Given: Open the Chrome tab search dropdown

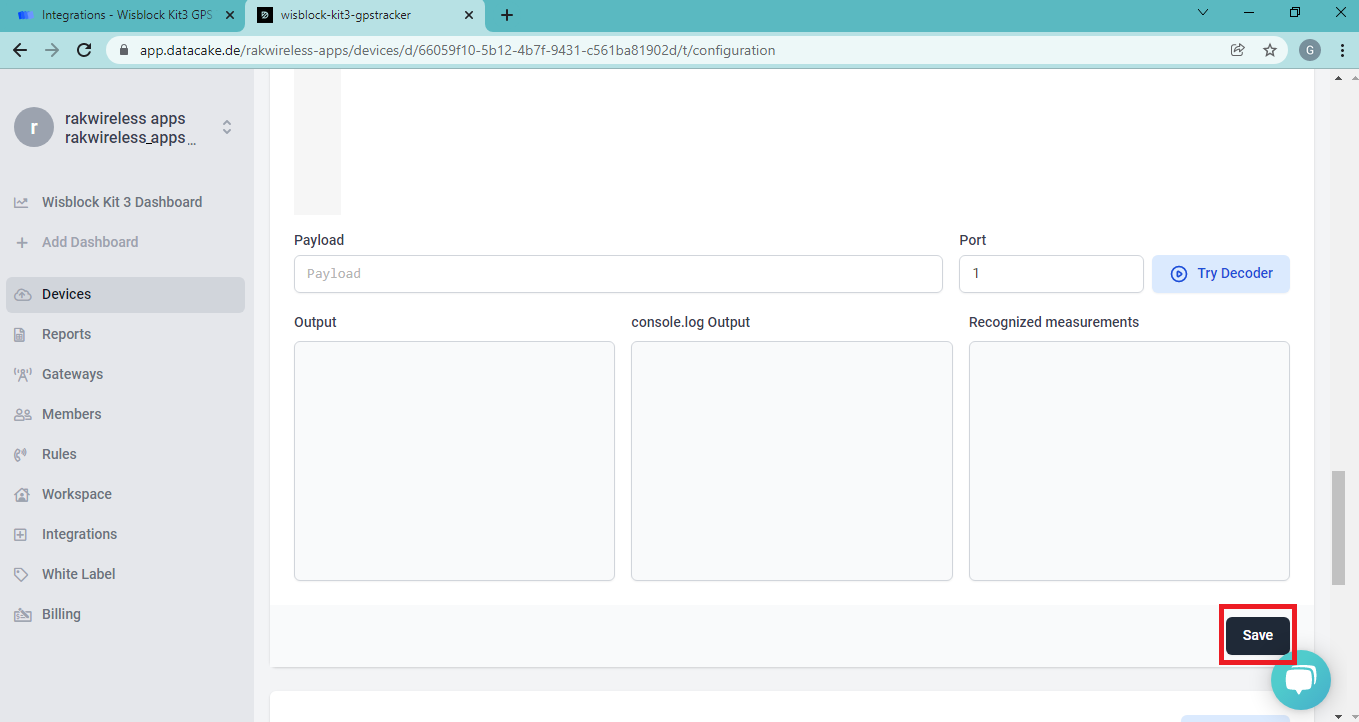Looking at the screenshot, I should click(x=1203, y=13).
